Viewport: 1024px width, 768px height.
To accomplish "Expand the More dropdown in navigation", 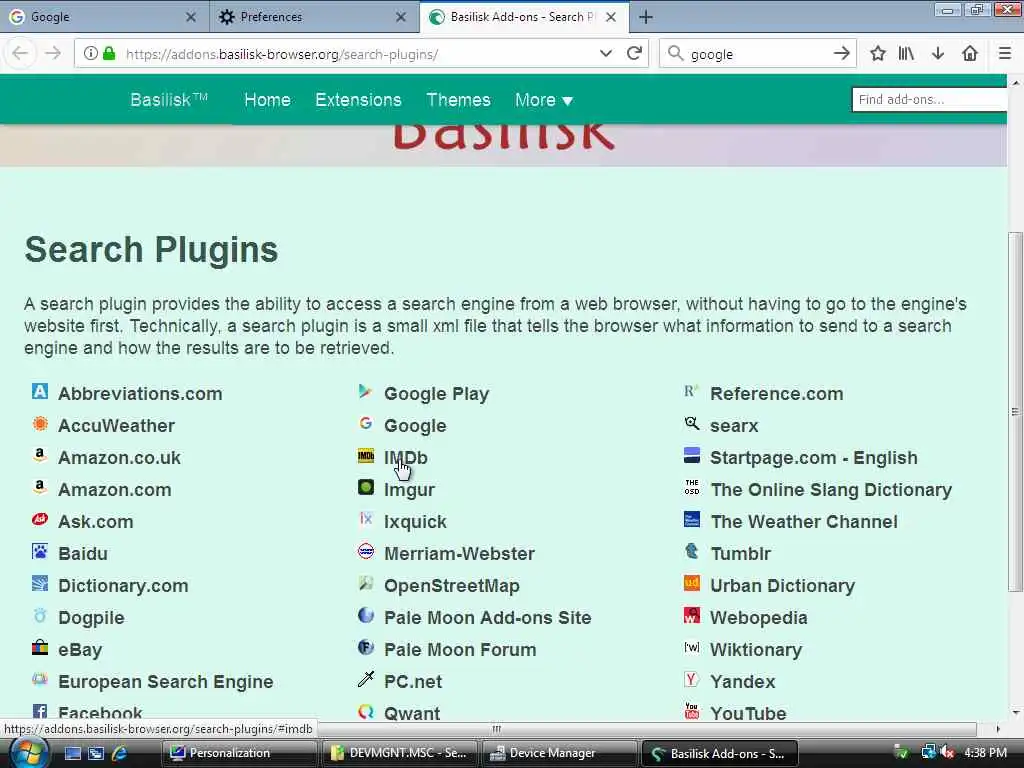I will [x=543, y=100].
